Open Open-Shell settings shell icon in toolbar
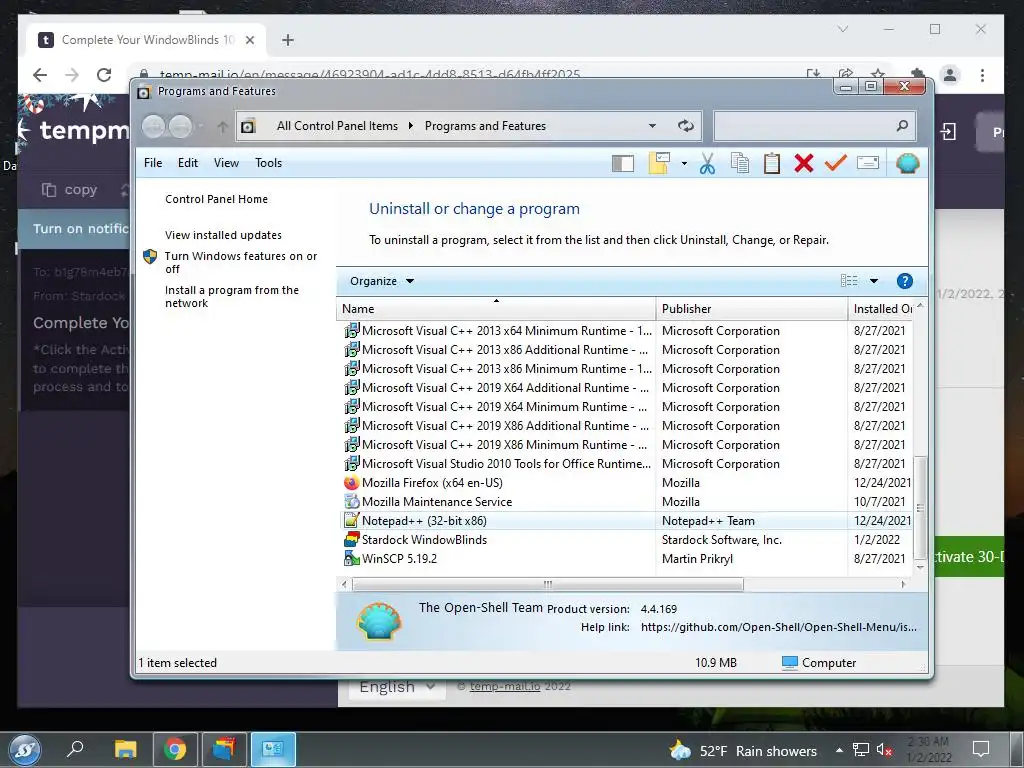 click(907, 163)
